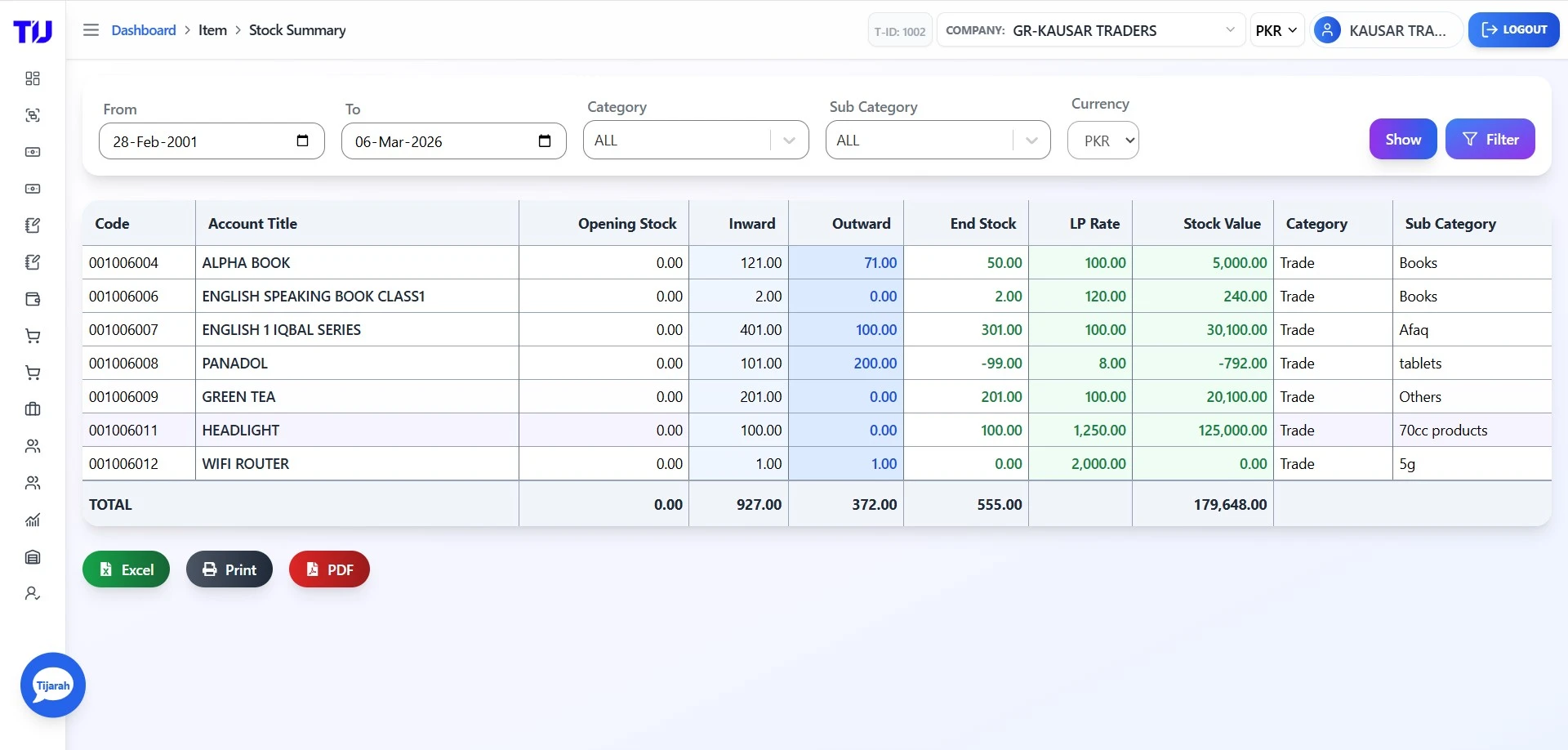Navigate to Dashboard via the breadcrumb
1568x750 pixels.
[x=144, y=29]
